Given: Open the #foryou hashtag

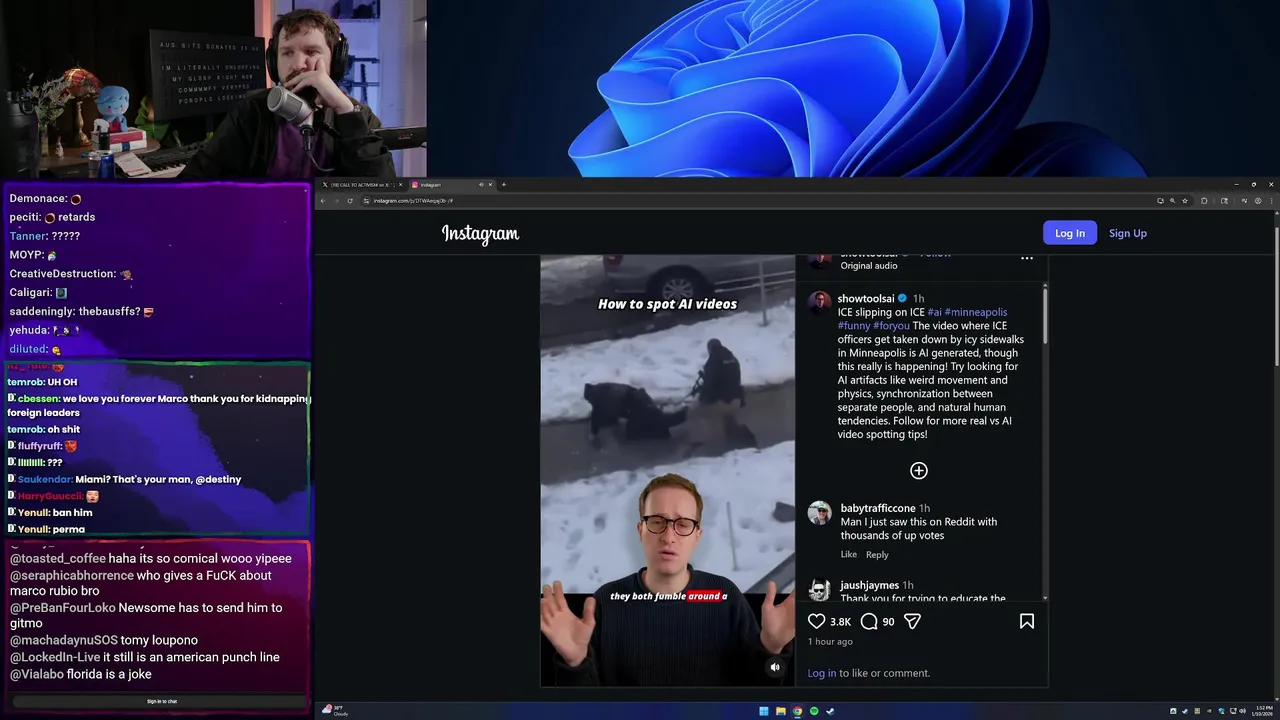Looking at the screenshot, I should pyautogui.click(x=891, y=326).
